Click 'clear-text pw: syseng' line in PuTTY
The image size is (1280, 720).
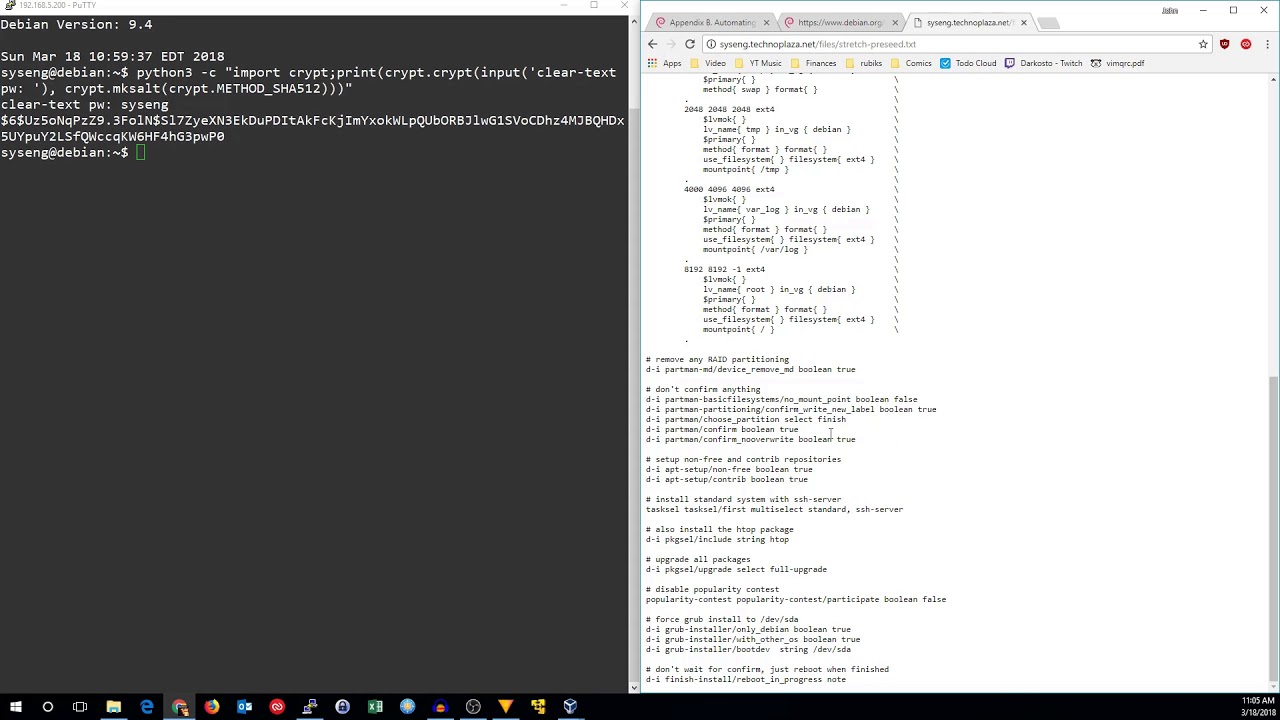[x=84, y=104]
